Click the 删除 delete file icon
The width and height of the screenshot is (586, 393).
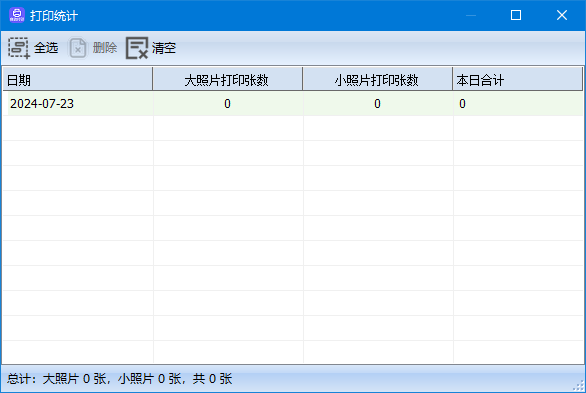(x=77, y=48)
